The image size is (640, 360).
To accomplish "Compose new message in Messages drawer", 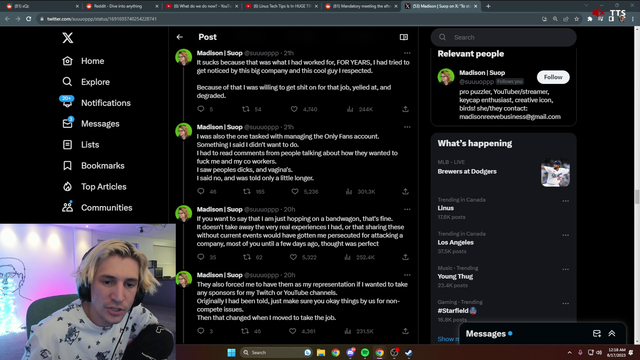I will [596, 333].
